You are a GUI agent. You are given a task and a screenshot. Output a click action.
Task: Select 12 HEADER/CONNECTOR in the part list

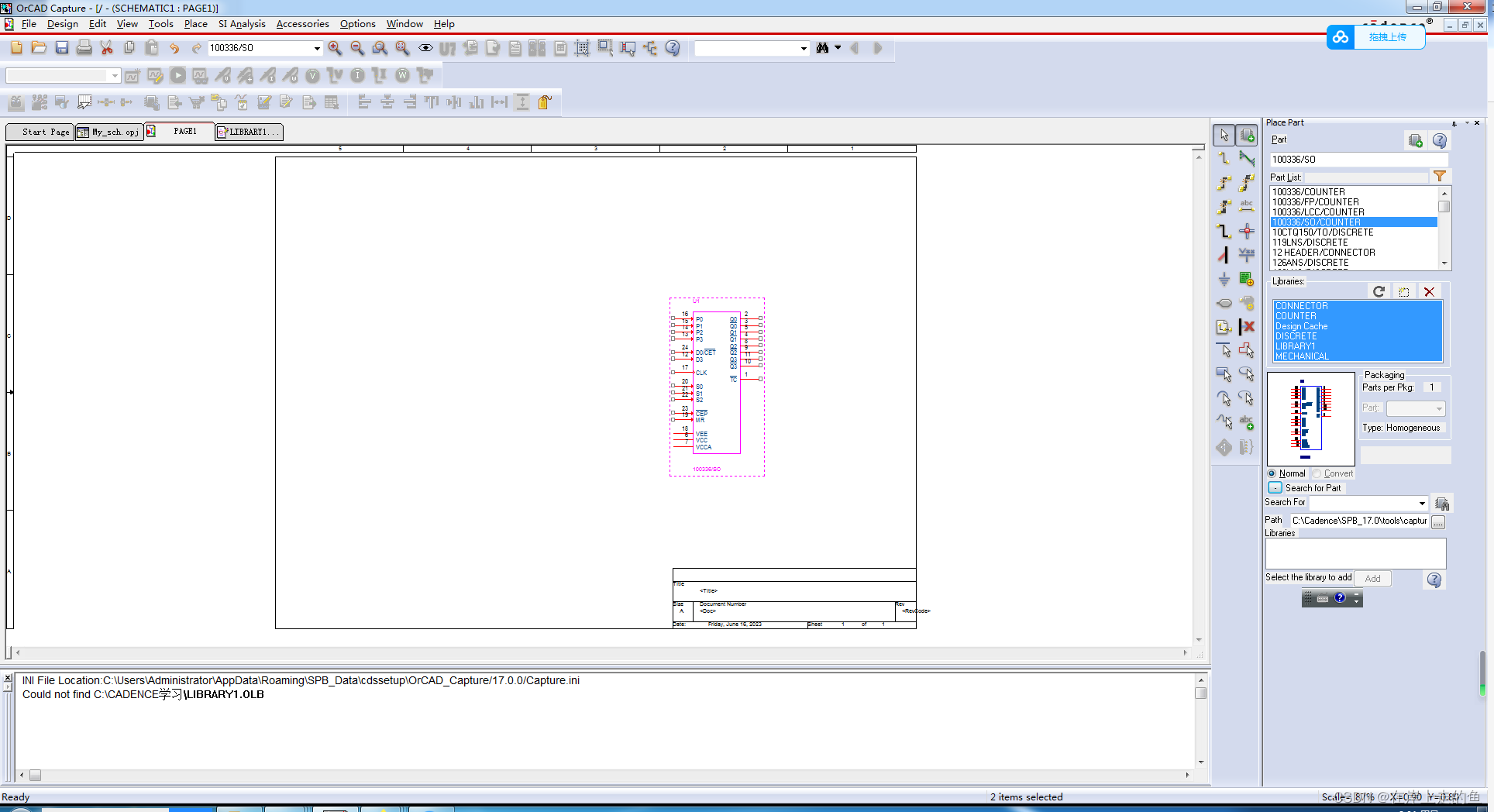[x=1324, y=253]
